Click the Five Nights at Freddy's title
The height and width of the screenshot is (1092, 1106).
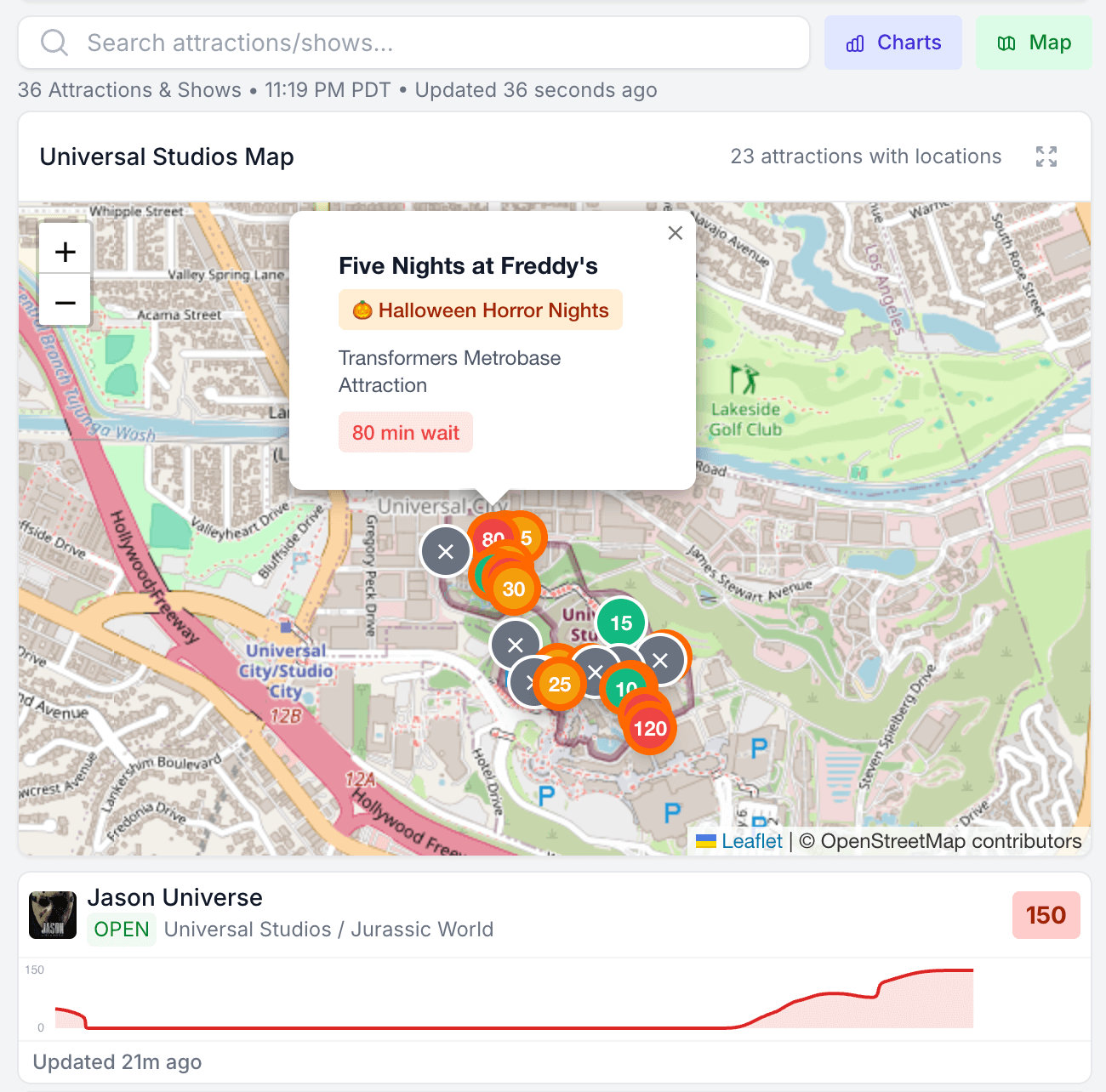pyautogui.click(x=468, y=266)
